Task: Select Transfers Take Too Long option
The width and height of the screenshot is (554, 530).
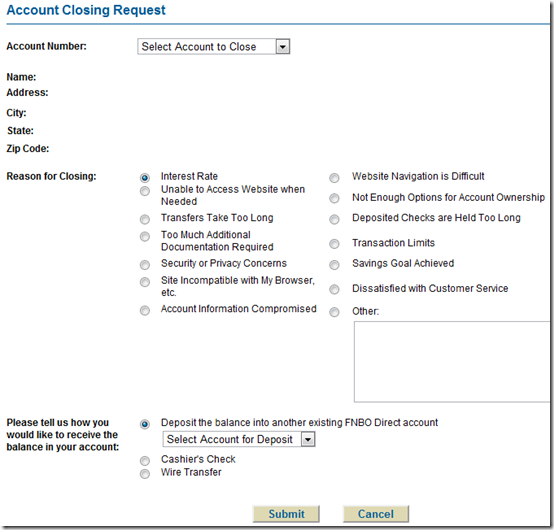Action: point(145,219)
